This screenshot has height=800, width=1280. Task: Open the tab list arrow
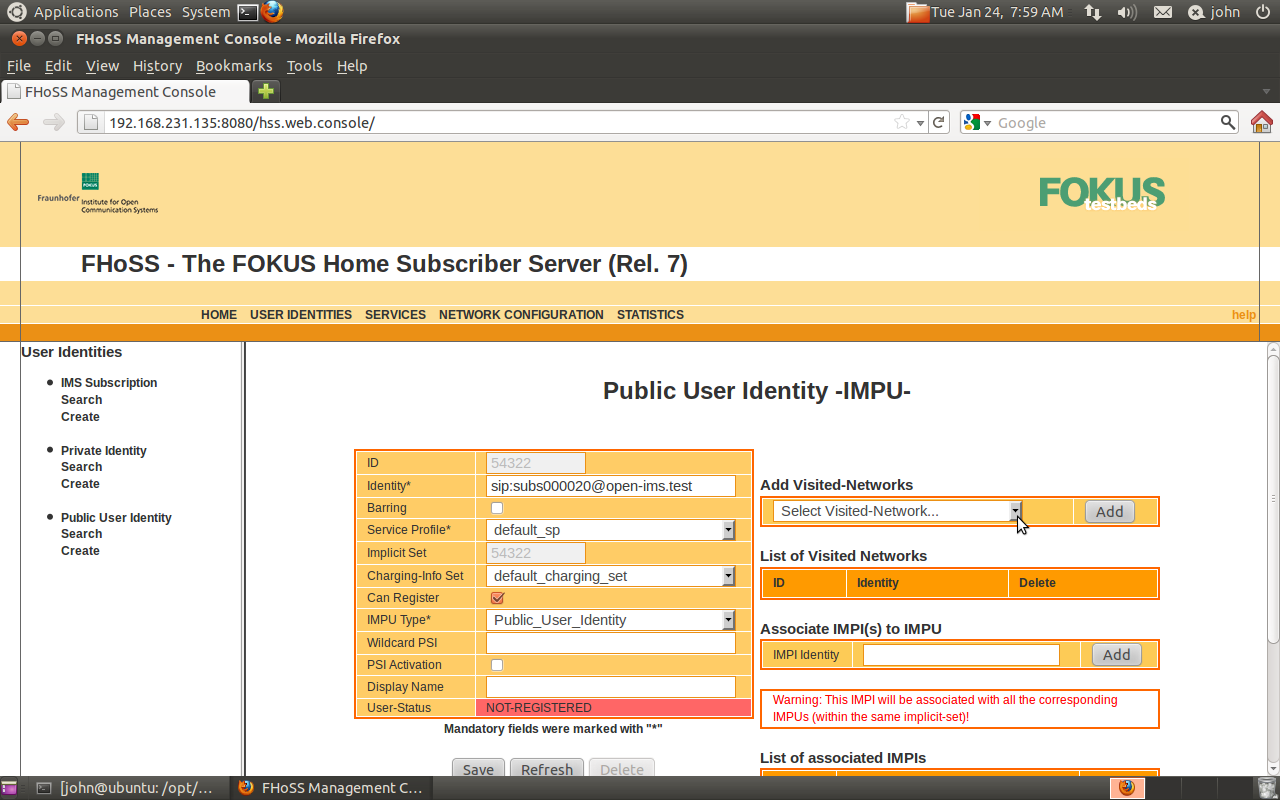(x=1266, y=91)
